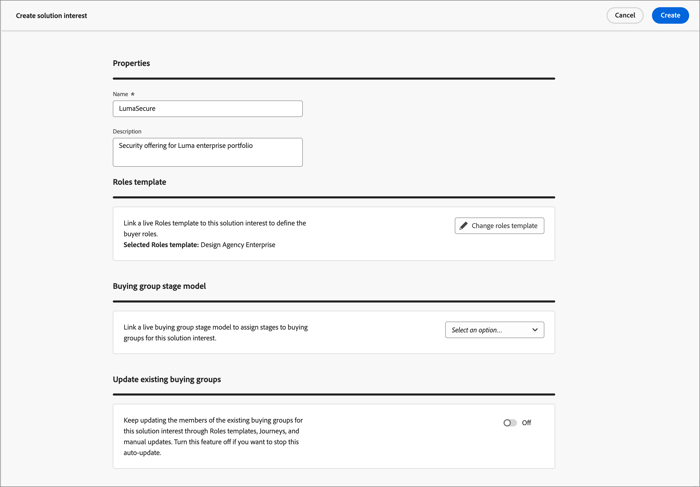700x487 pixels.
Task: Click the Create solution interest page title
Action: coord(51,16)
